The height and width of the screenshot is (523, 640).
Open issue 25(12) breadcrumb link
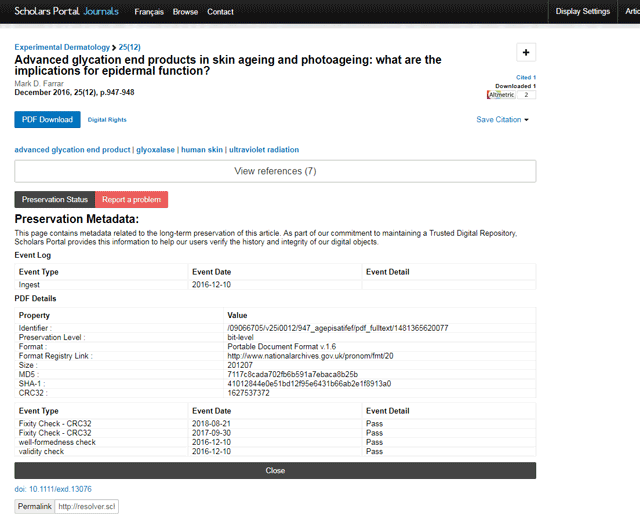(129, 47)
